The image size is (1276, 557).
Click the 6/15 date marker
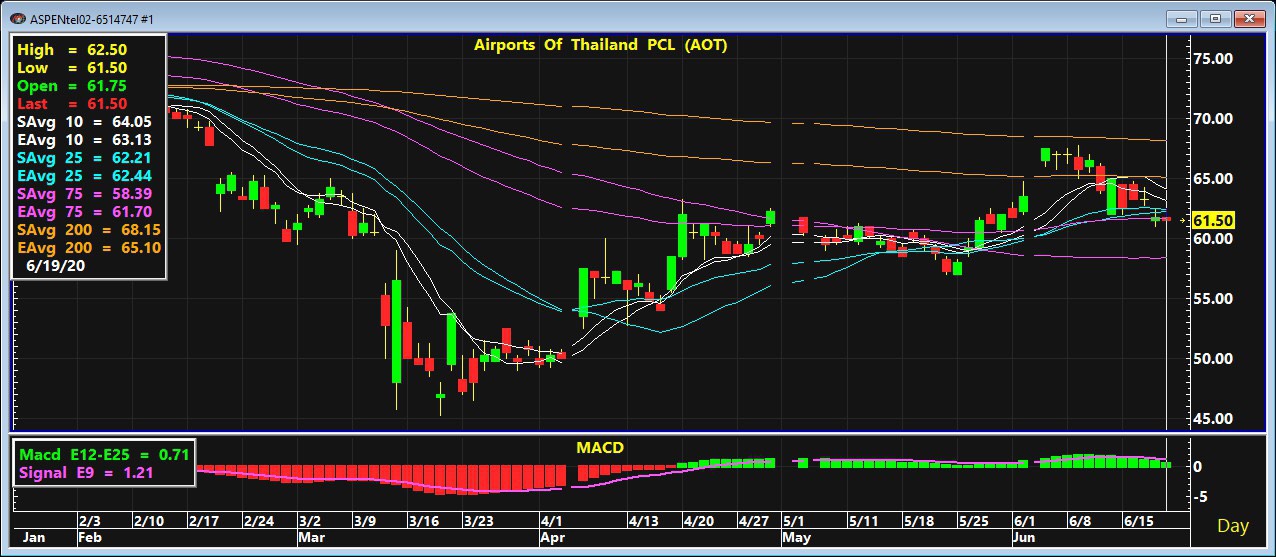tap(1138, 522)
